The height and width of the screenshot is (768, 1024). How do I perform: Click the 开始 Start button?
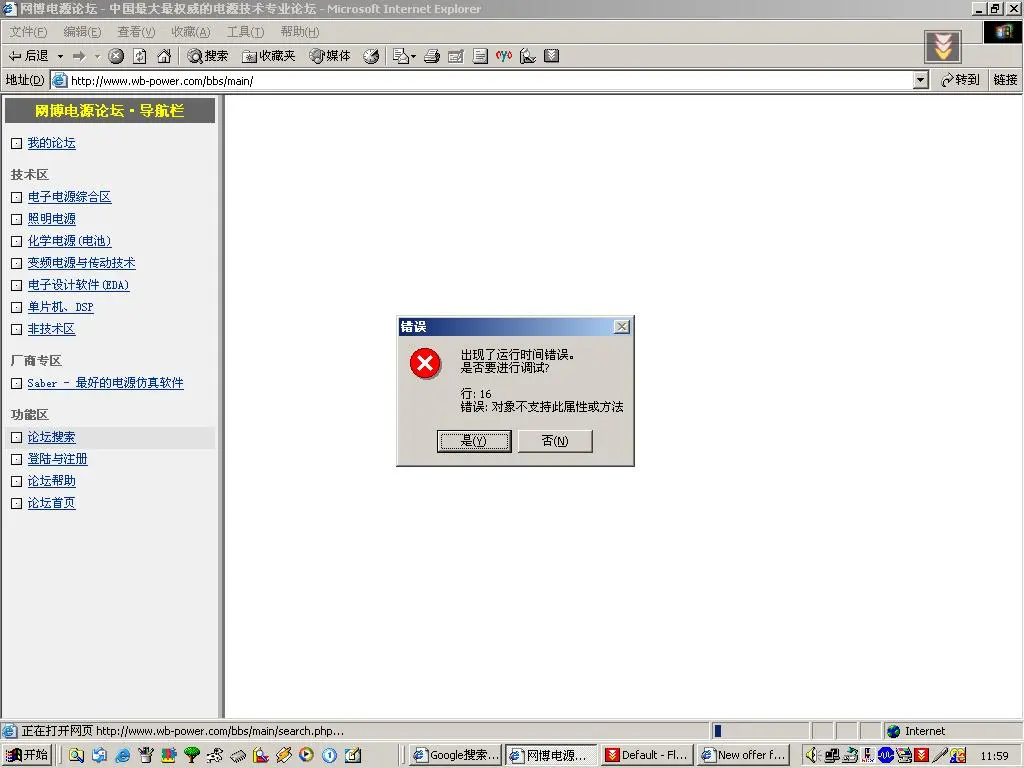[x=27, y=755]
